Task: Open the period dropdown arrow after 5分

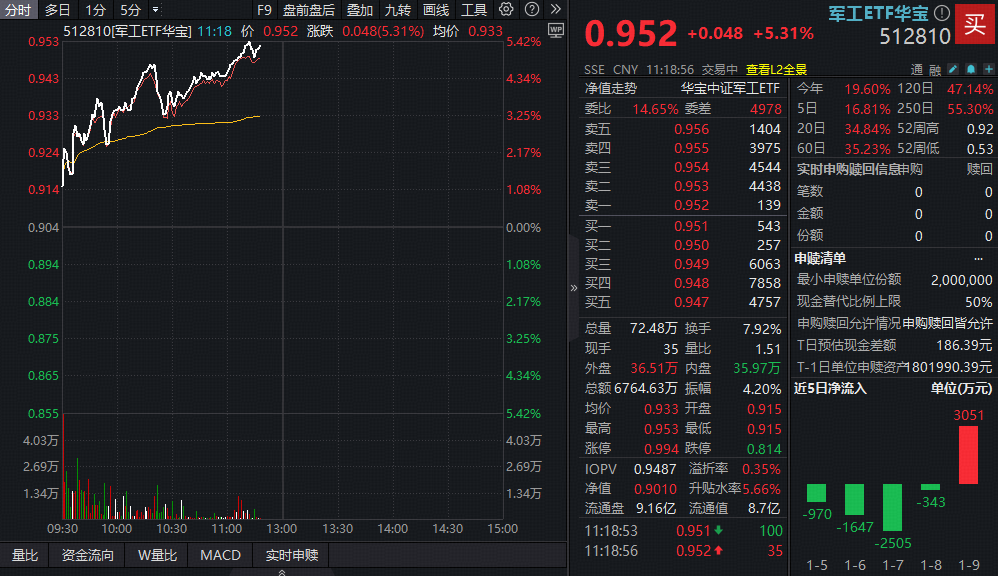Action: pos(156,10)
